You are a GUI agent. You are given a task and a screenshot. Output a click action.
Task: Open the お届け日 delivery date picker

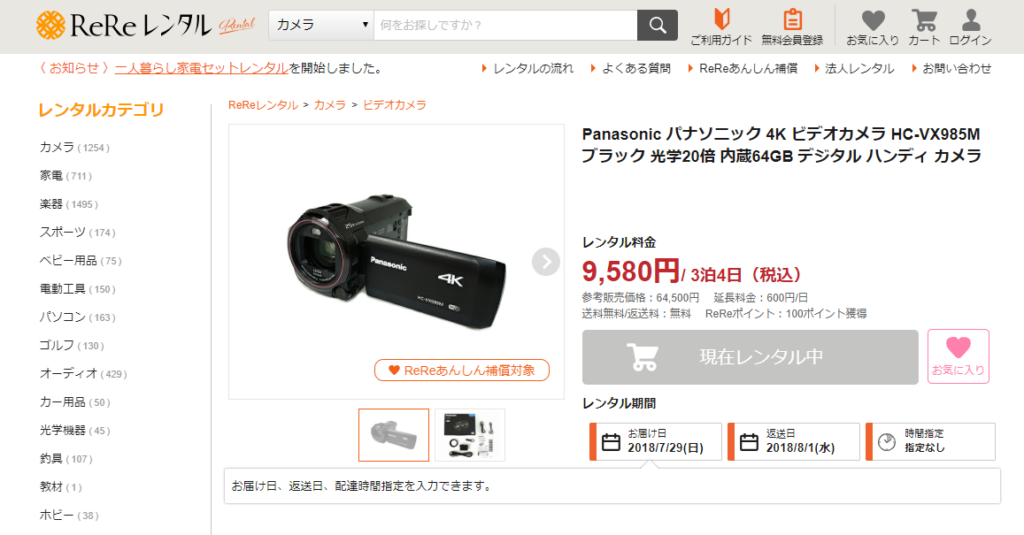point(656,442)
